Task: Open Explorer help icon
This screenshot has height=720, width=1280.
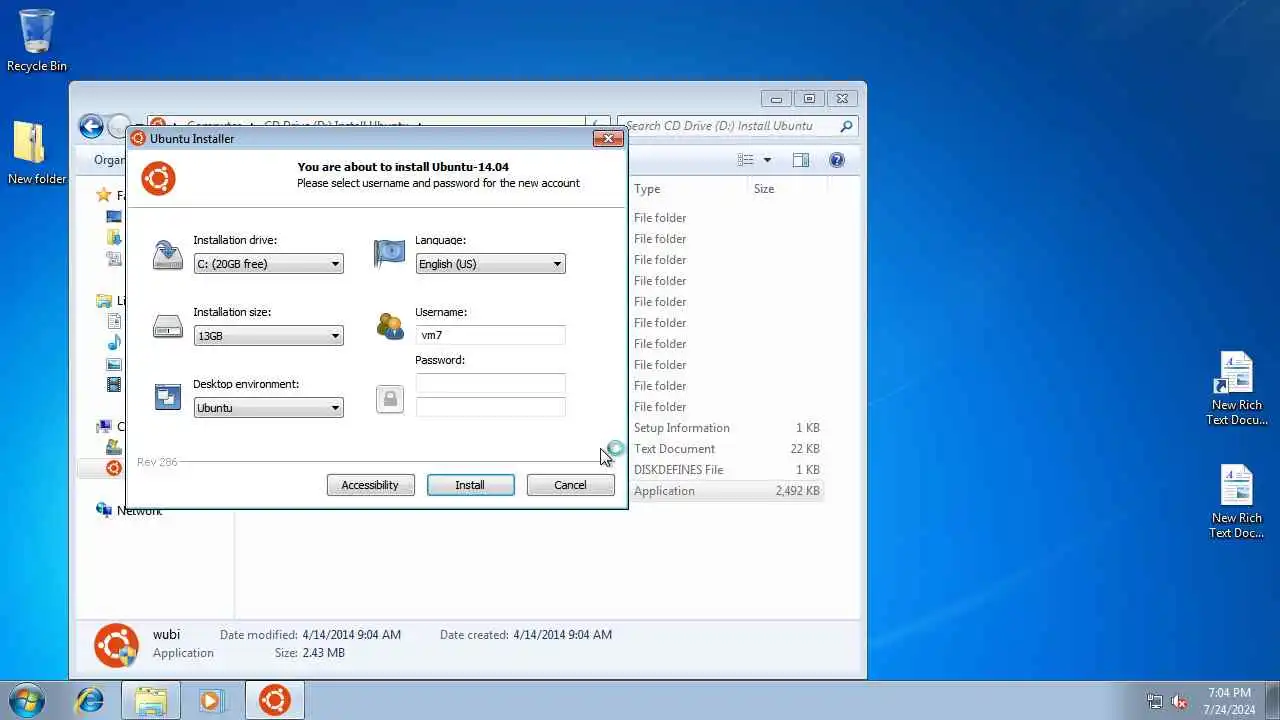Action: click(837, 160)
